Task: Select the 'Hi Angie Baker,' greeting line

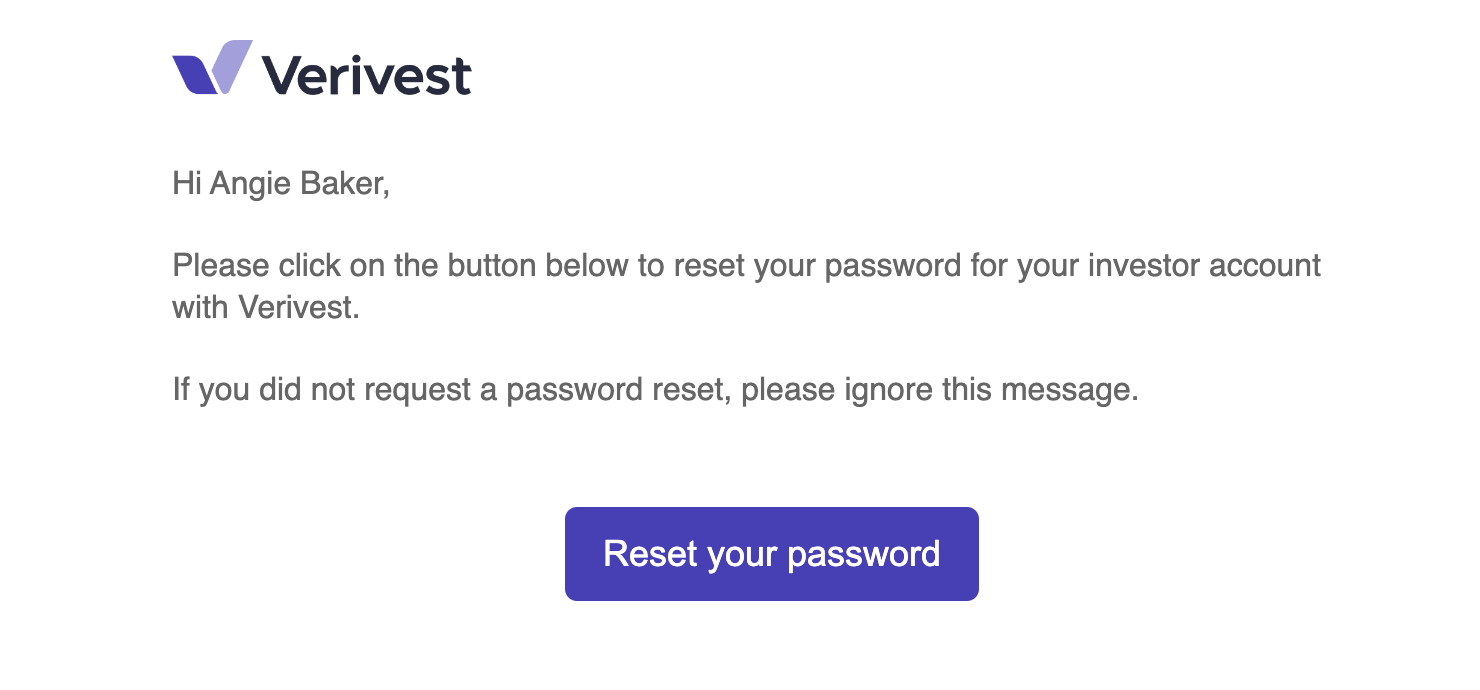Action: coord(281,185)
